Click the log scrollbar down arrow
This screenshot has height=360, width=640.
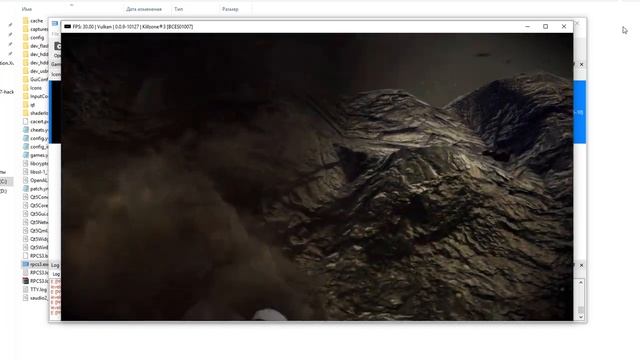coord(580,317)
